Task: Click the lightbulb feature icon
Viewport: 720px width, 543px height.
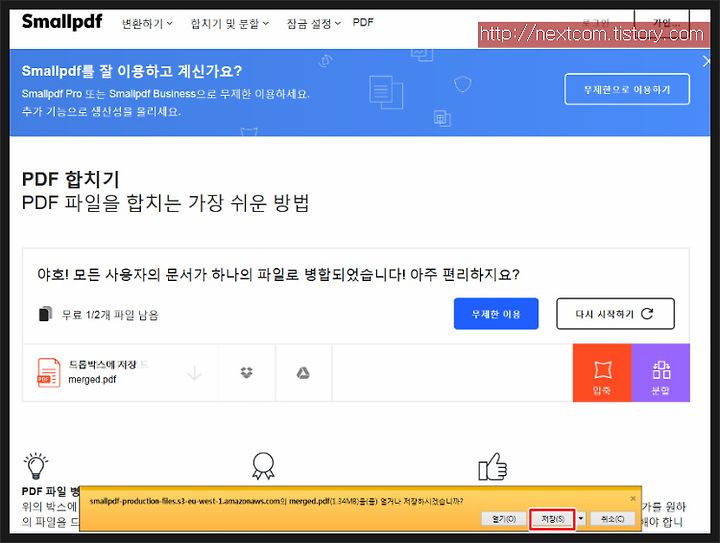Action: point(36,466)
